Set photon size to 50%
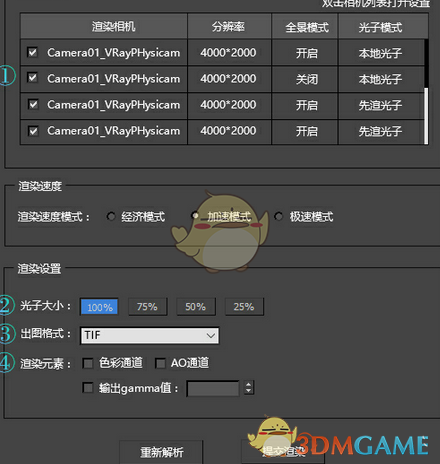Screen dimensions: 440x464 click(196, 307)
